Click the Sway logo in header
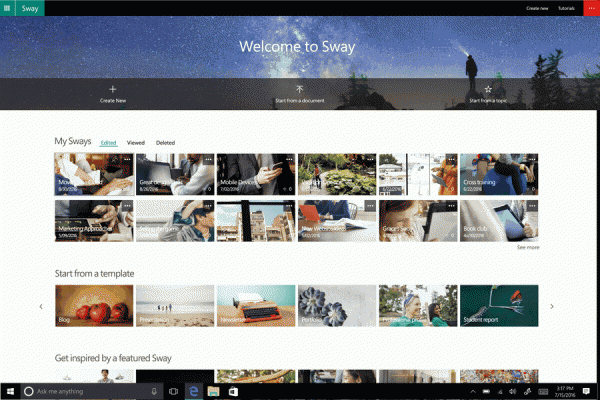600x400 pixels. pos(30,8)
